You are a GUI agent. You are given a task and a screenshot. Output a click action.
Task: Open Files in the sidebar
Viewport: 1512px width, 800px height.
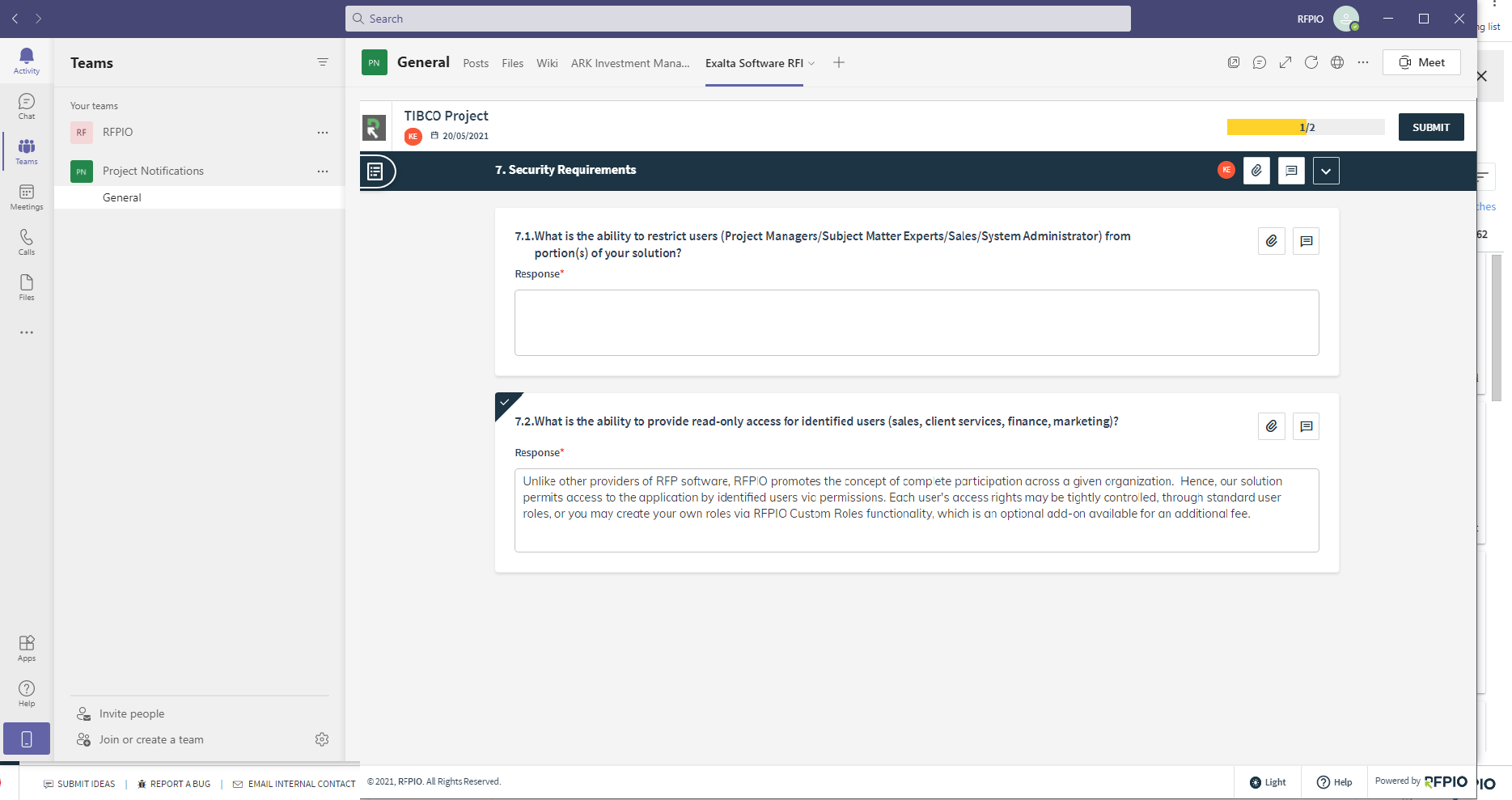[27, 287]
